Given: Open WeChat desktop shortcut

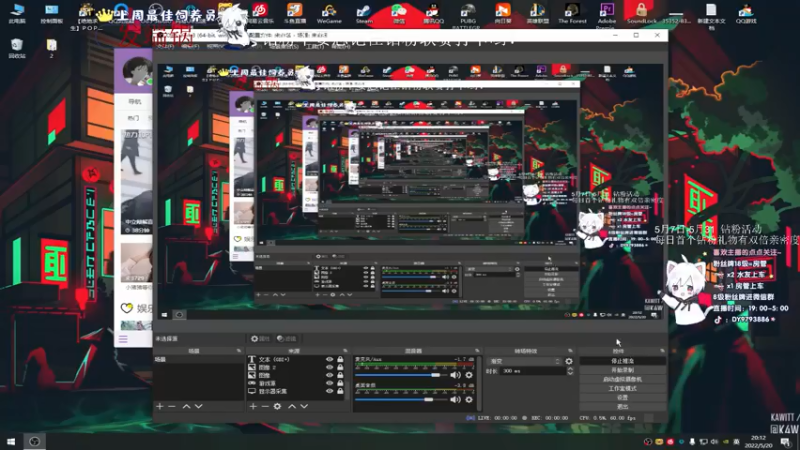Looking at the screenshot, I should tap(398, 13).
